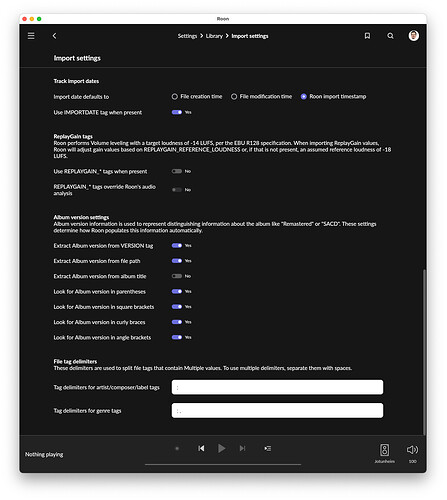Open search with the magnifier icon

(390, 36)
